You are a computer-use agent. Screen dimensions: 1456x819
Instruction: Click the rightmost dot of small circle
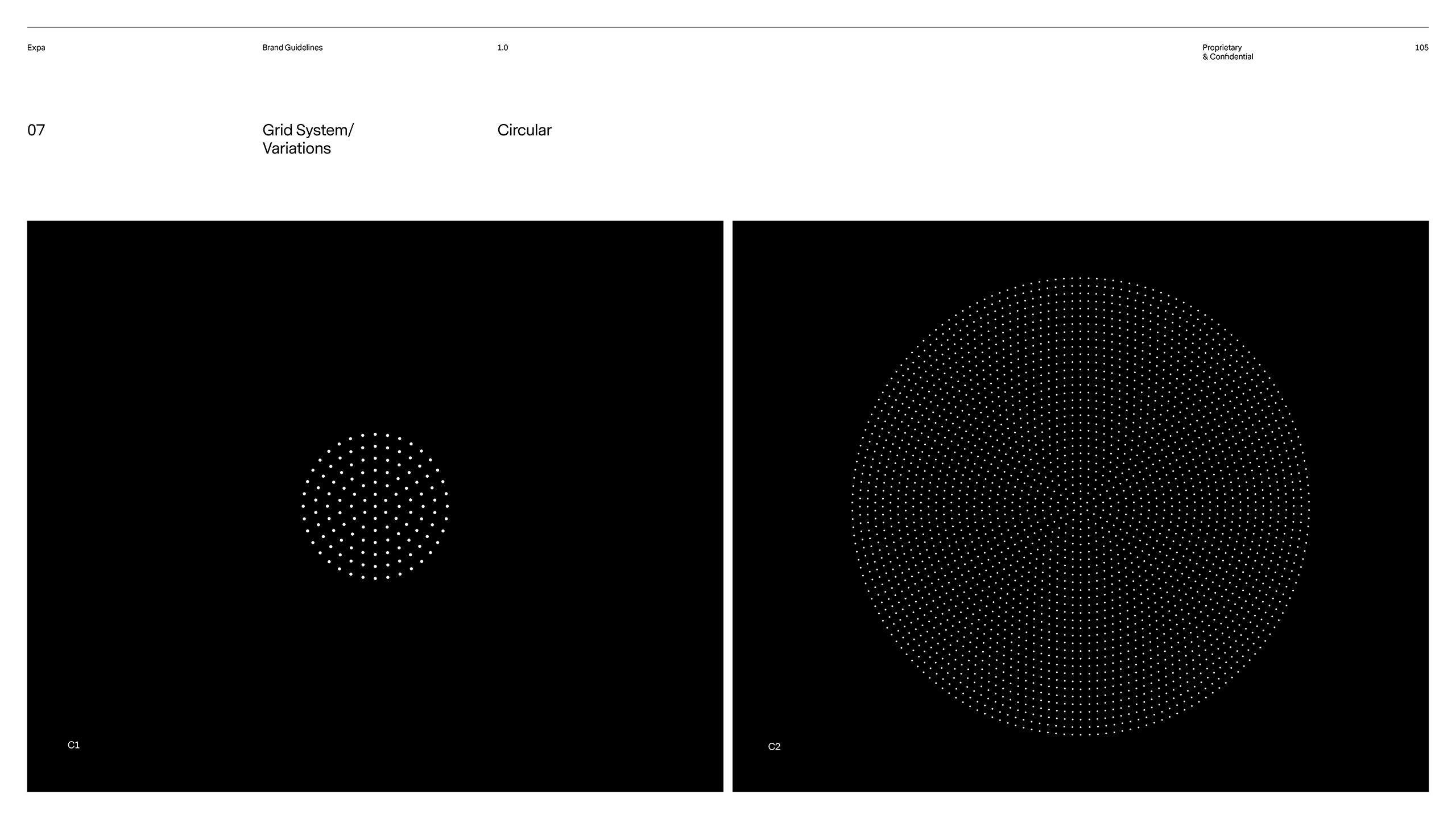coord(447,506)
